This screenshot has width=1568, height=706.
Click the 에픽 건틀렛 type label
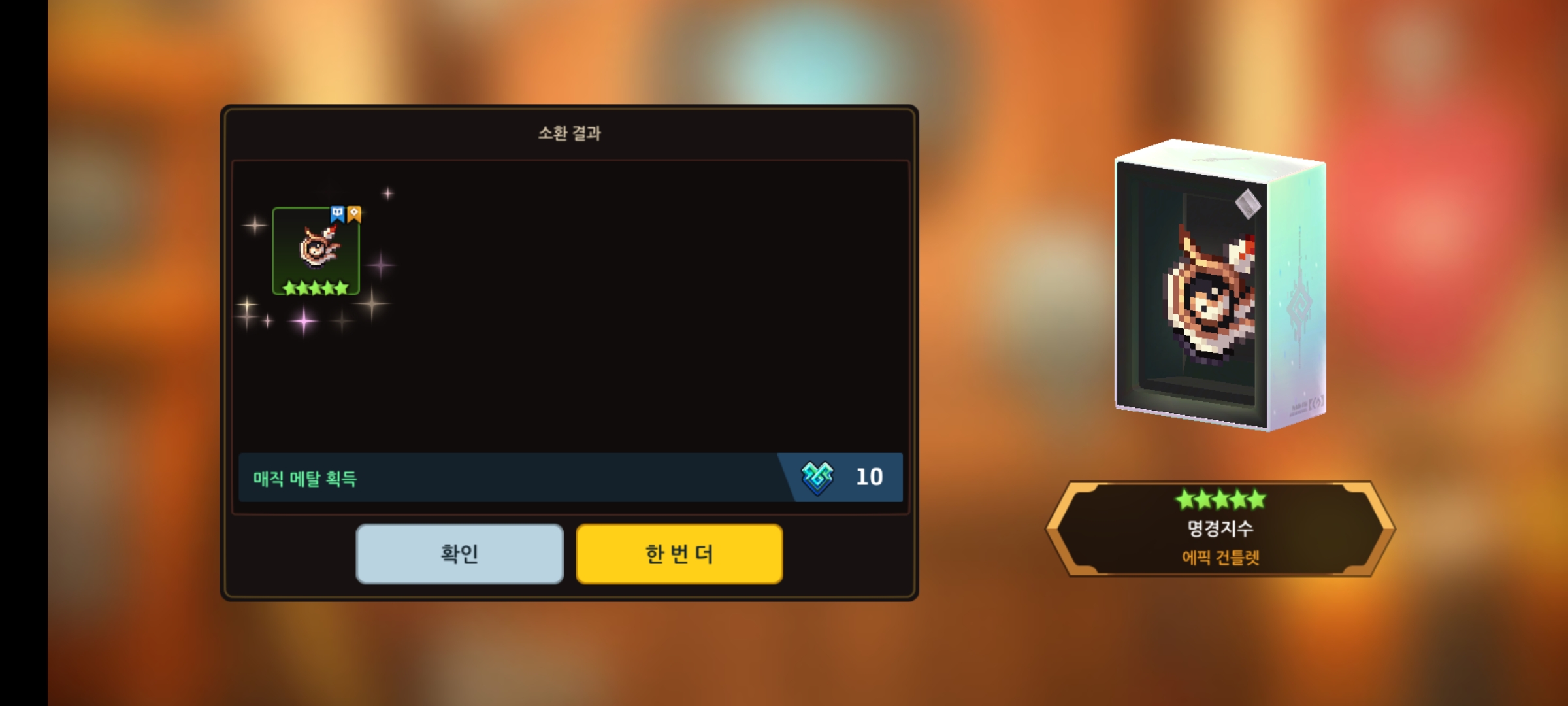point(1220,558)
